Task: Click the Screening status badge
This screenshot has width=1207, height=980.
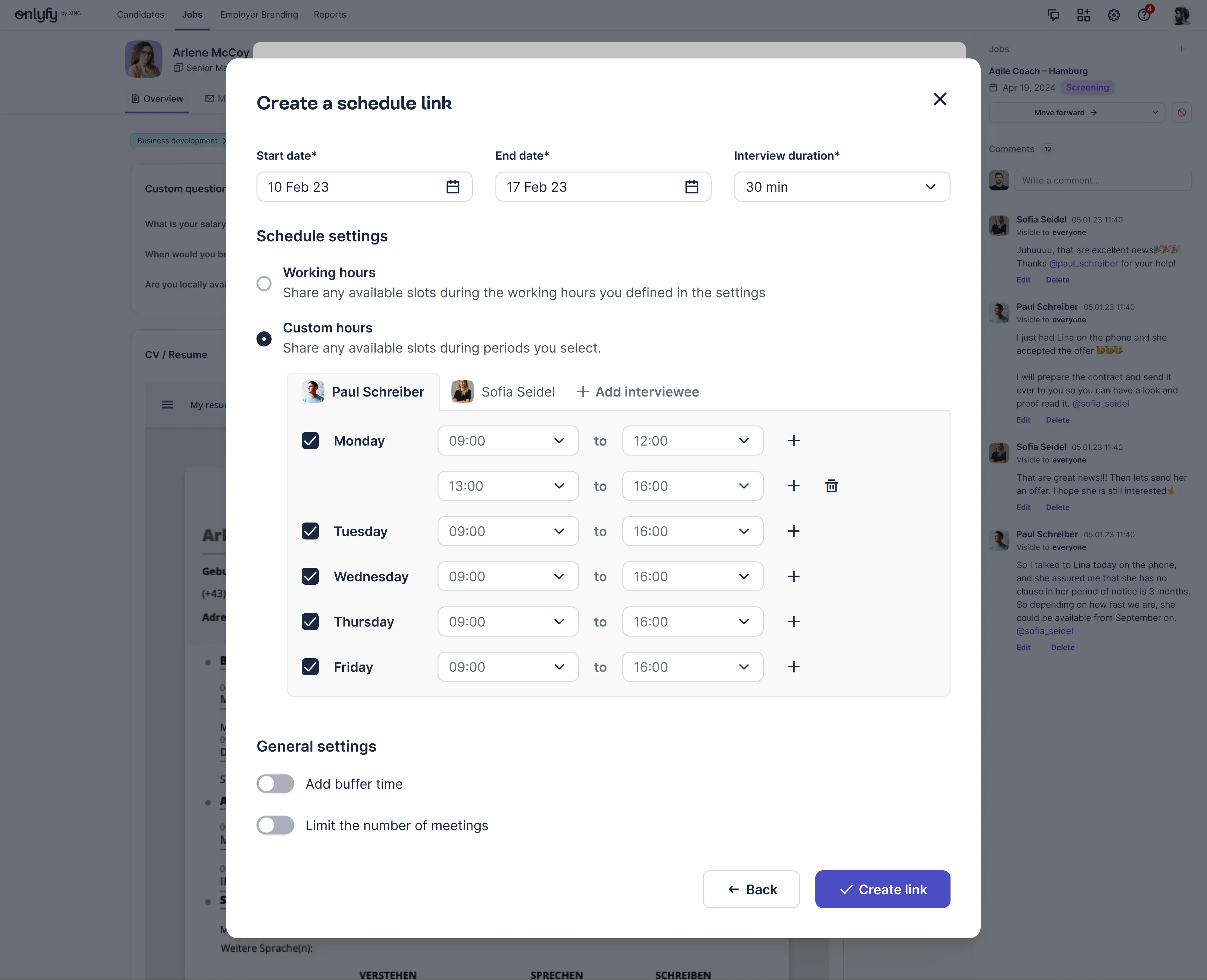Action: [x=1087, y=87]
